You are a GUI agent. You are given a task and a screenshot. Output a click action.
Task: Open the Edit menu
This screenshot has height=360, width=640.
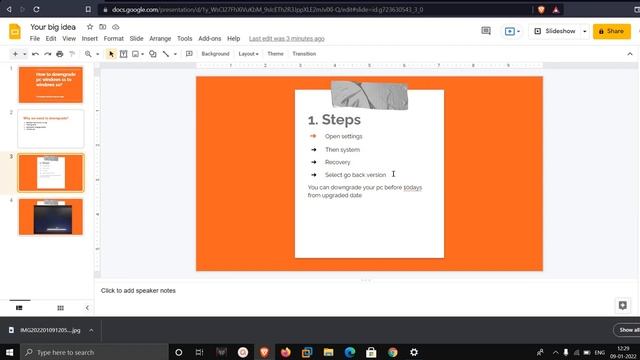(x=51, y=38)
